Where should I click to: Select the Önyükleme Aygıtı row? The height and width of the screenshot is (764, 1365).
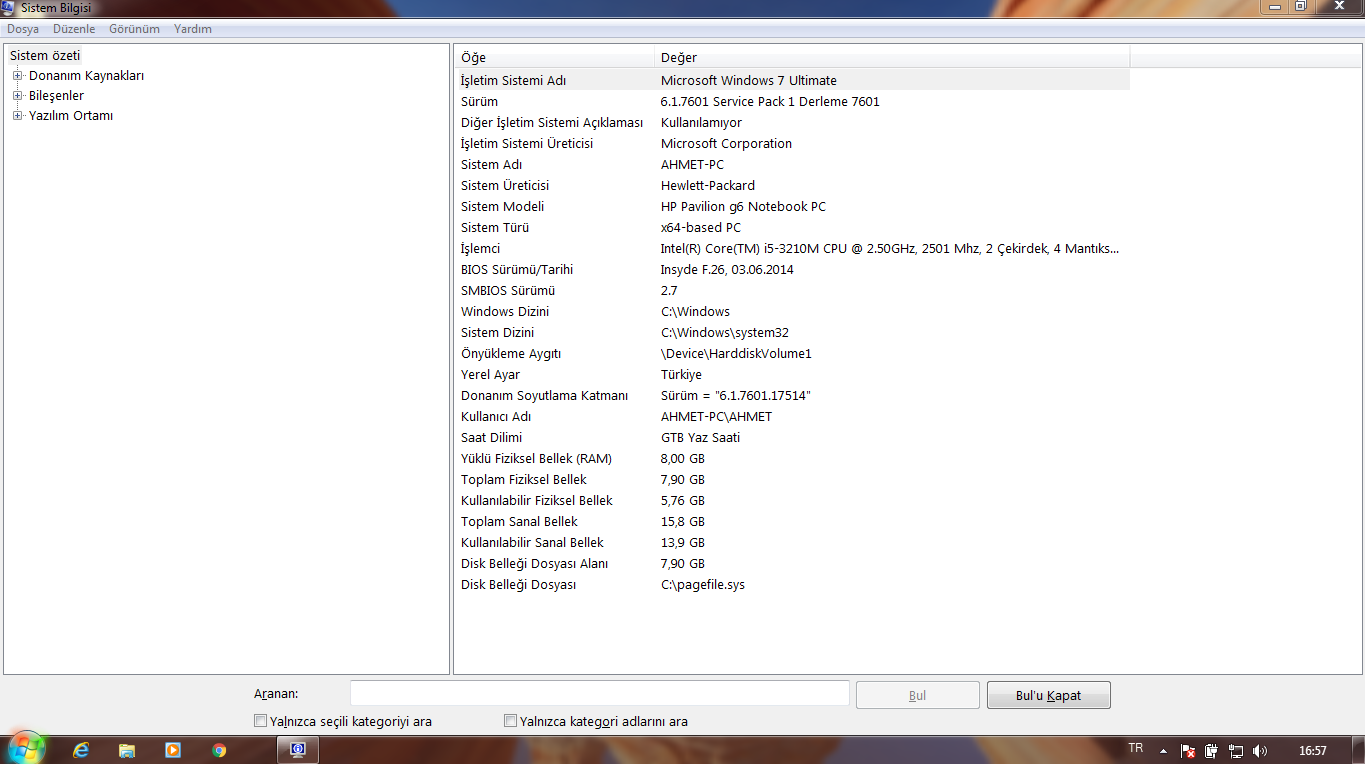[x=792, y=354]
